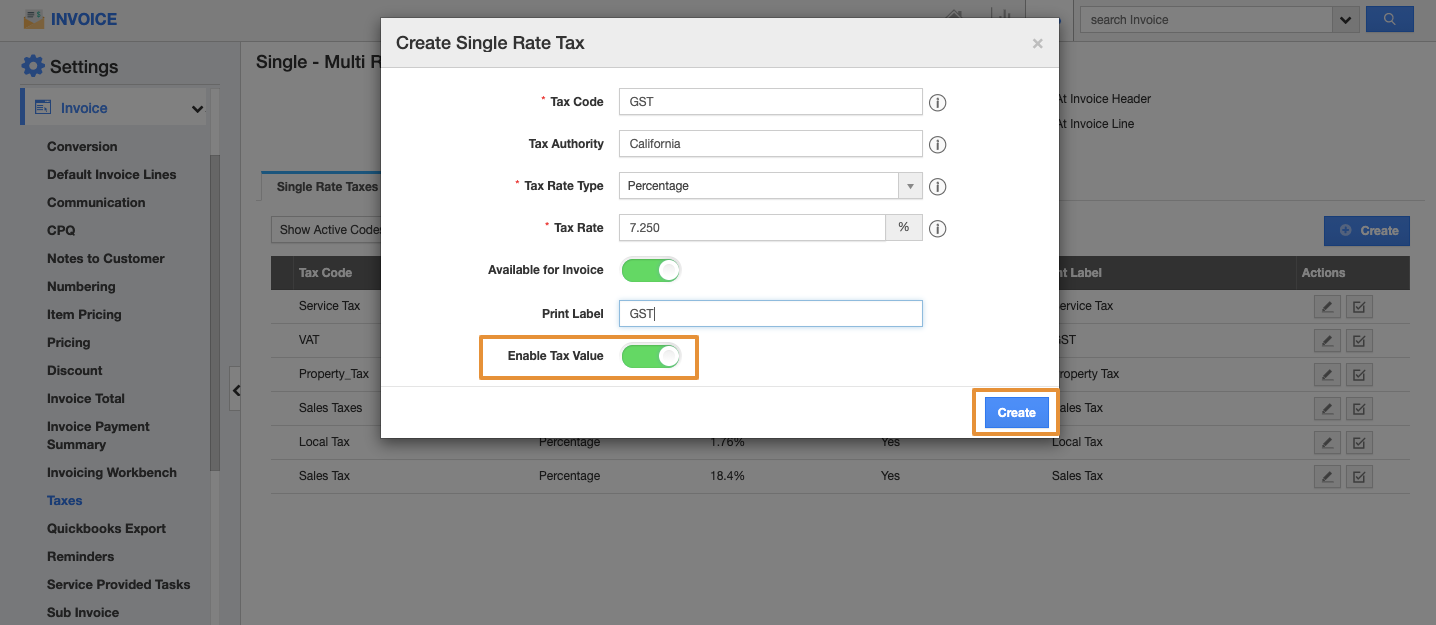Click the checkbox action icon for Local Tax row
The image size is (1436, 625).
point(1359,443)
